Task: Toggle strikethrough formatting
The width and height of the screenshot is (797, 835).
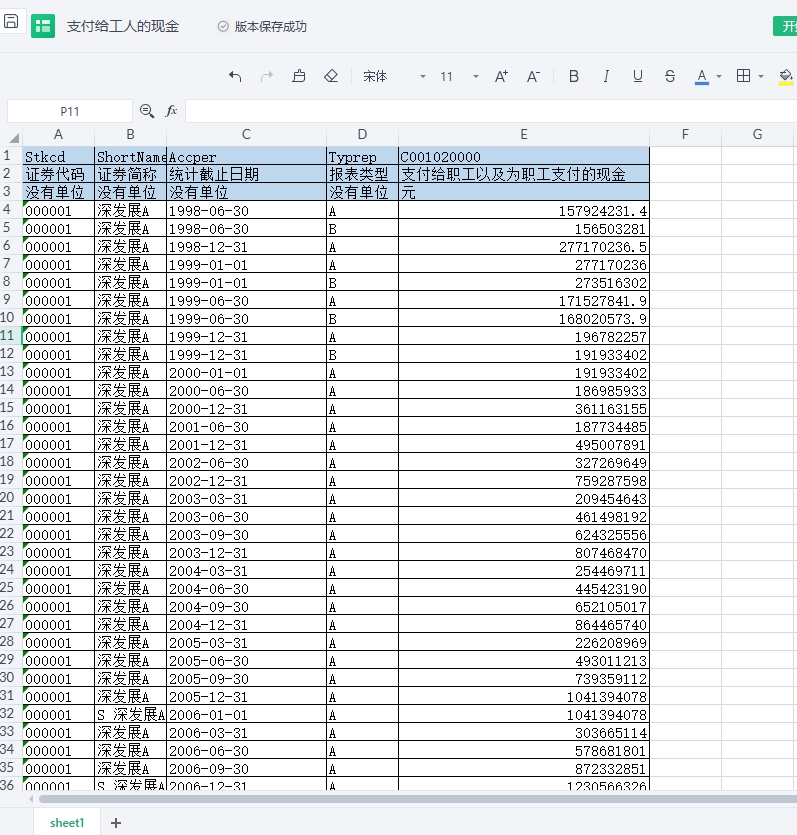Action: (x=670, y=77)
